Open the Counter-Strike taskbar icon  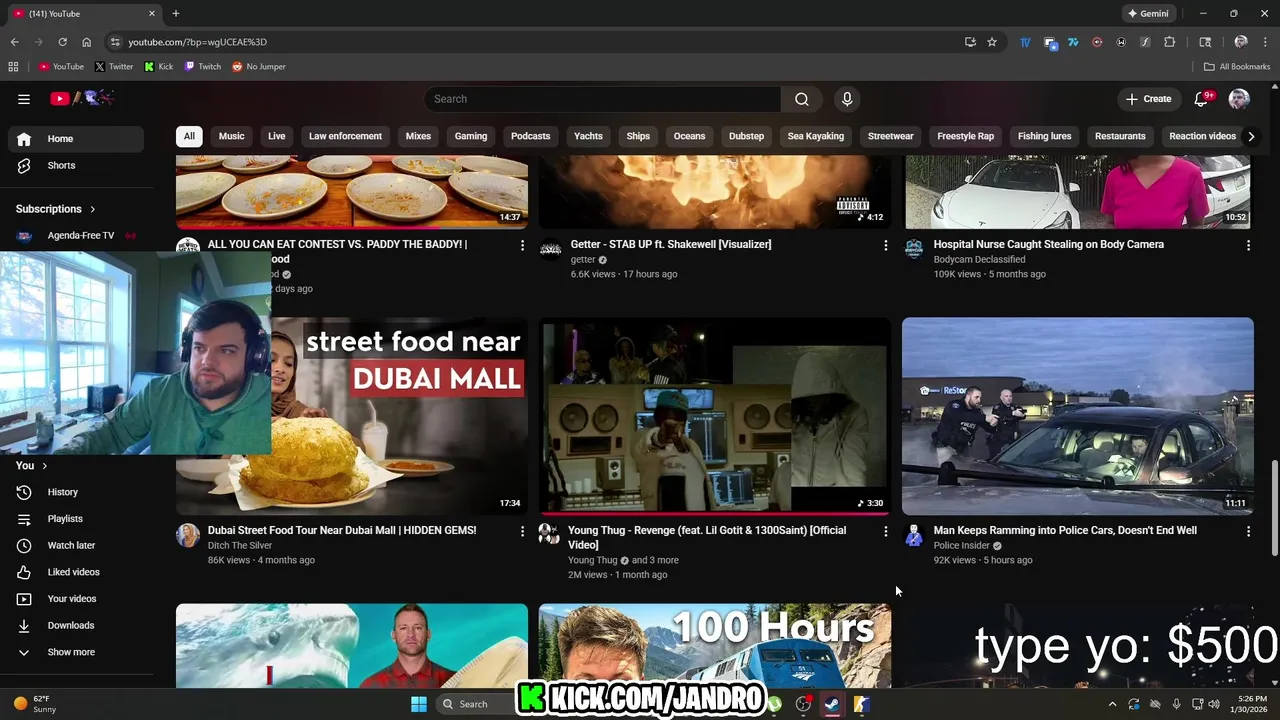click(x=861, y=704)
